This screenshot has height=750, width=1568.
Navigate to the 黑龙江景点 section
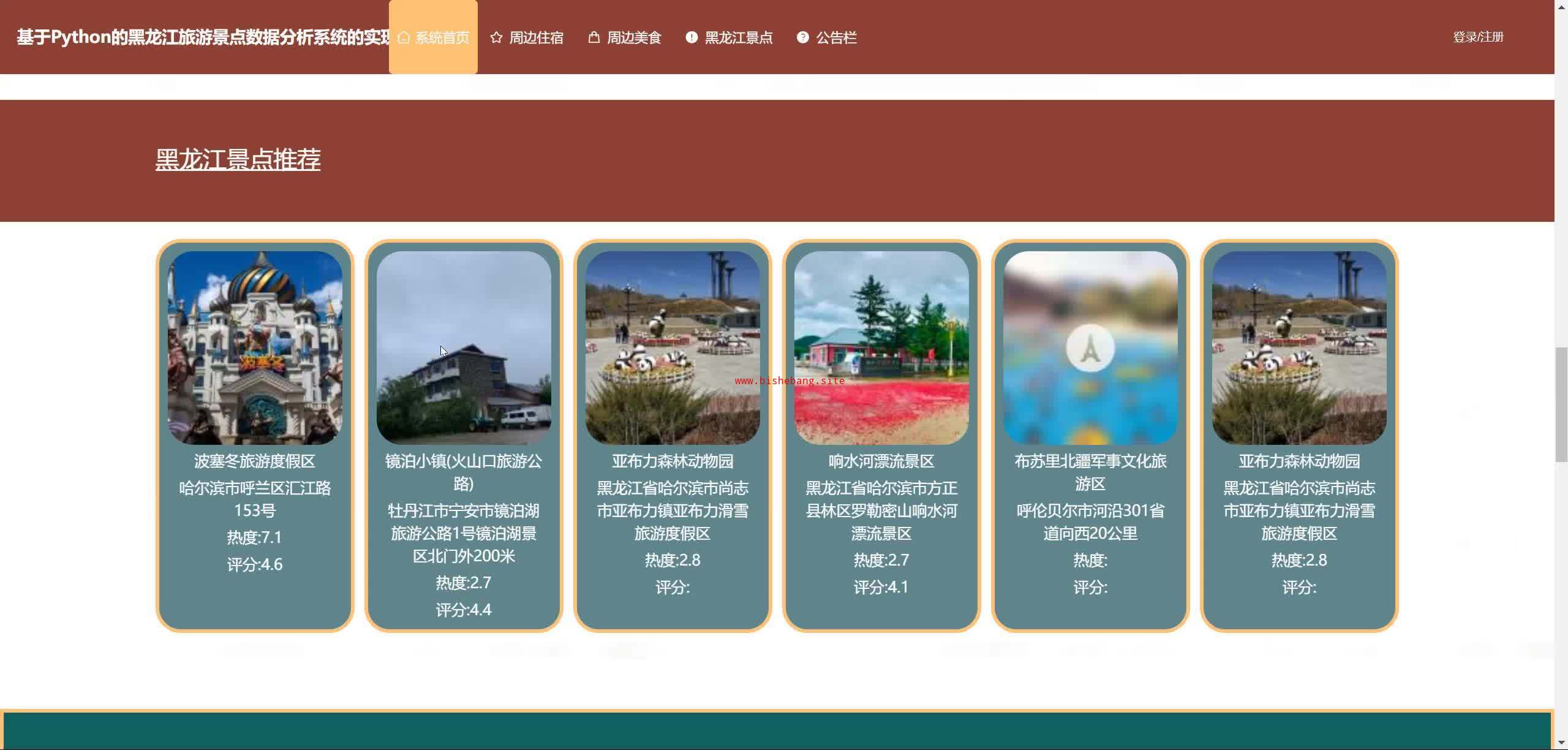tap(739, 37)
